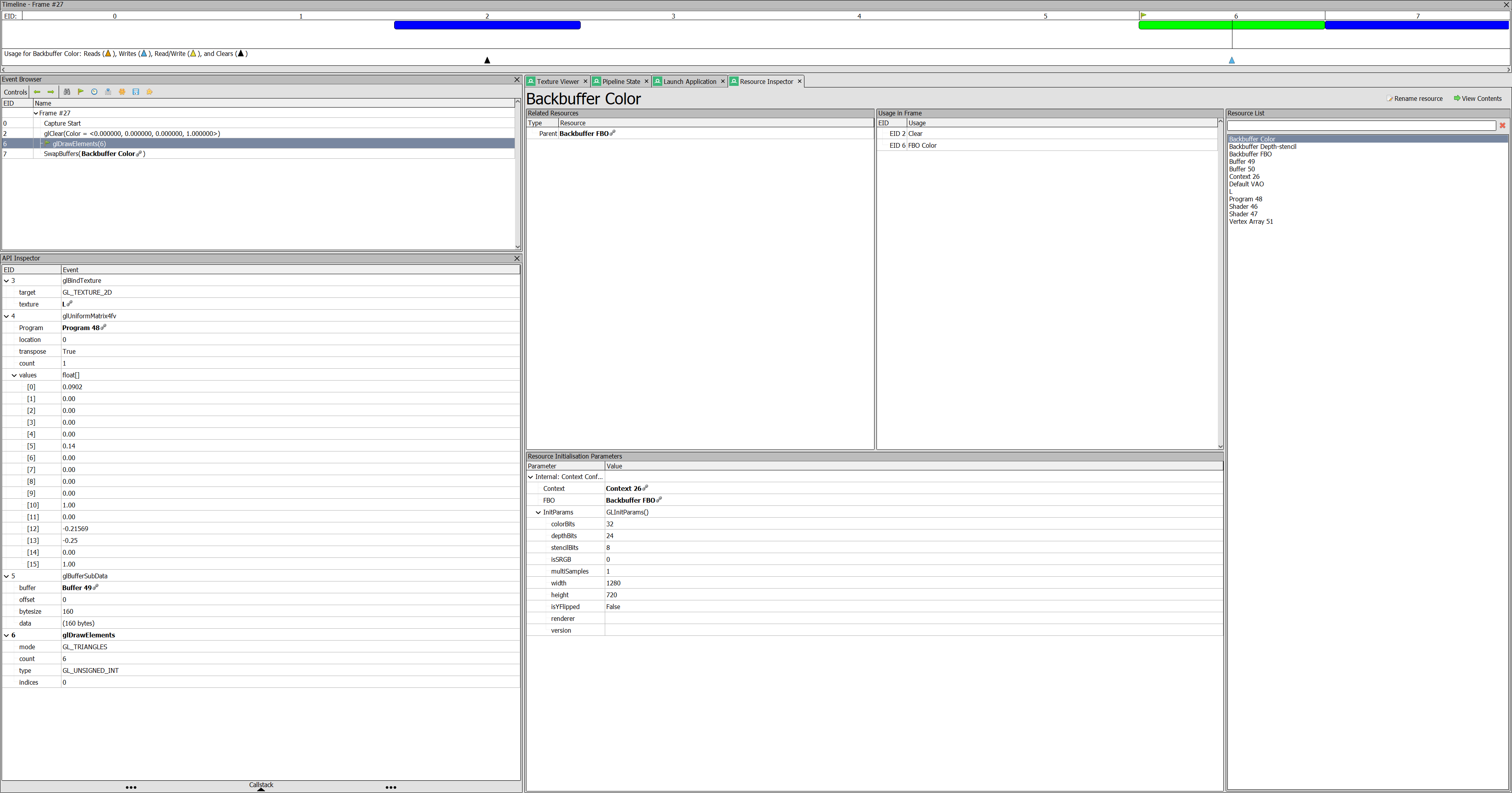This screenshot has width=1512, height=793.
Task: Collapse the glUniformMatrix4fv values array
Action: 14,375
